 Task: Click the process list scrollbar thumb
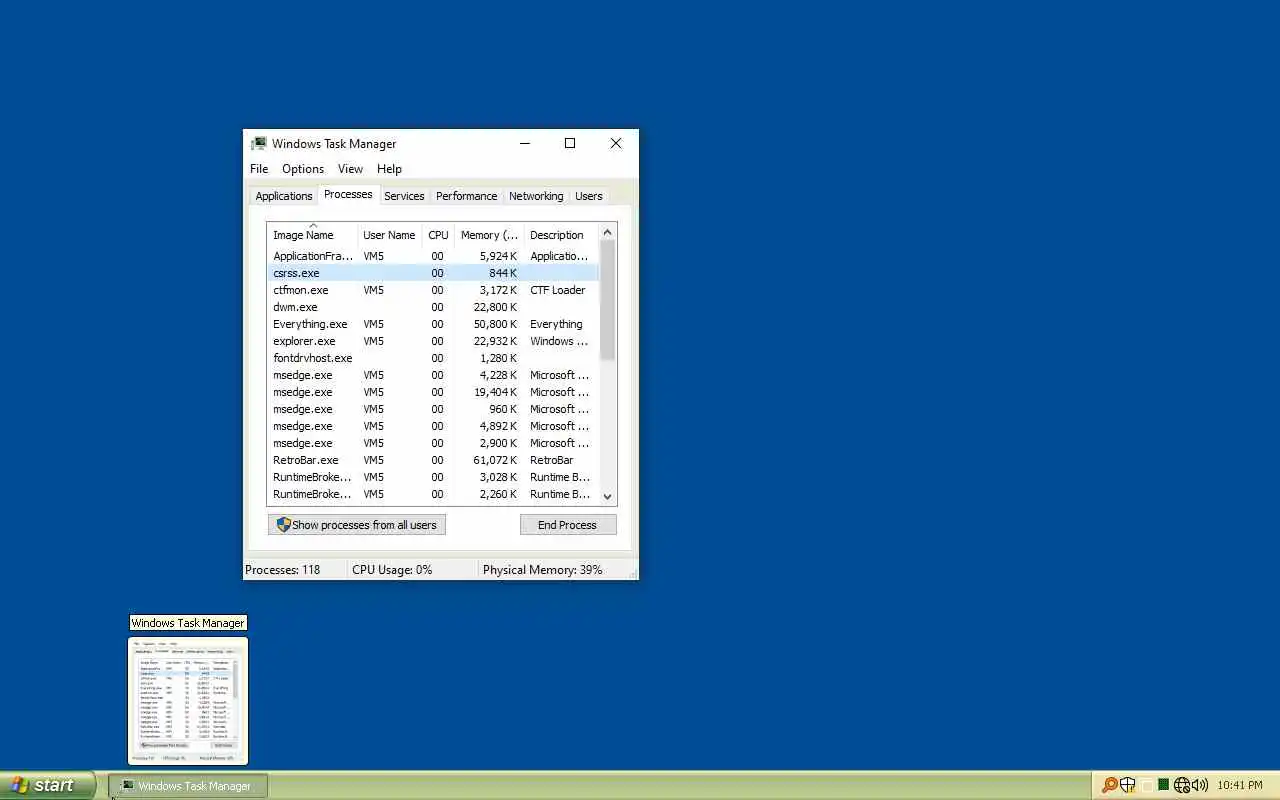pyautogui.click(x=607, y=300)
